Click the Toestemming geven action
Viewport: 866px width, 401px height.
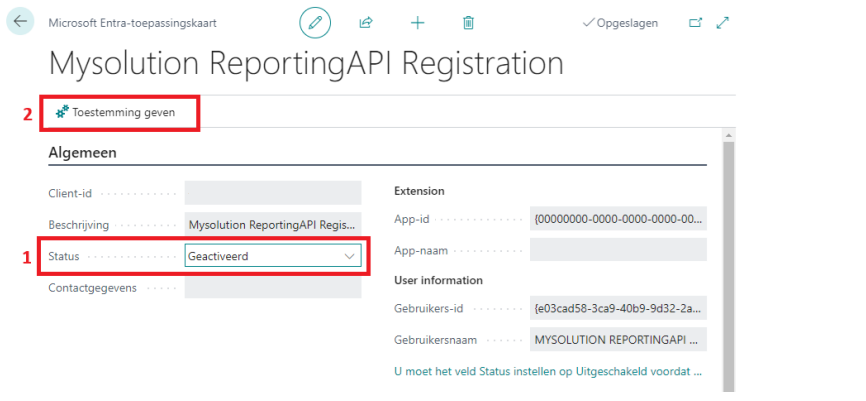tap(116, 113)
